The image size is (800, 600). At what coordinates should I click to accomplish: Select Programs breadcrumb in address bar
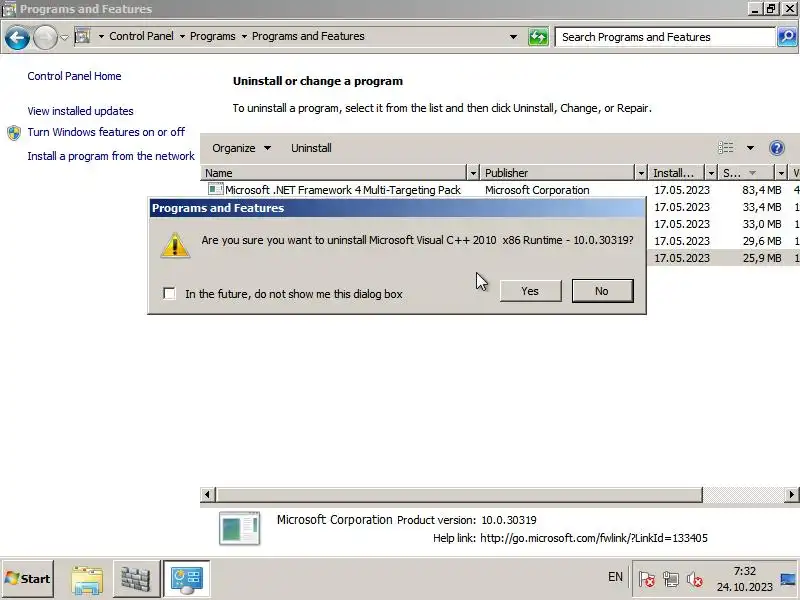click(x=213, y=36)
